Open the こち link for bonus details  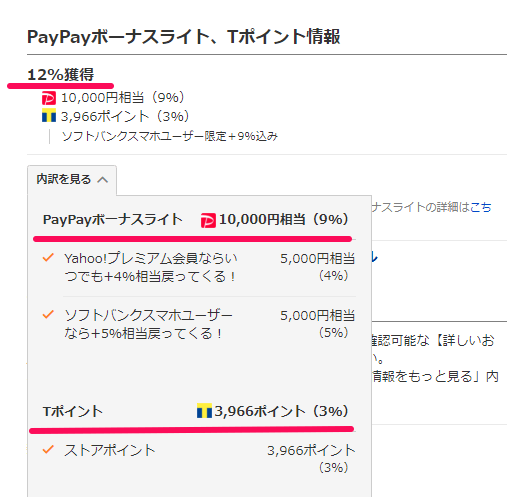481,207
